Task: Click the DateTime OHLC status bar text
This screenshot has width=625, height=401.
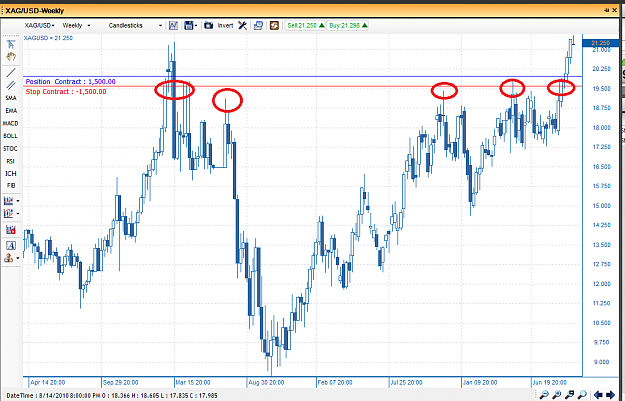Action: (x=112, y=396)
